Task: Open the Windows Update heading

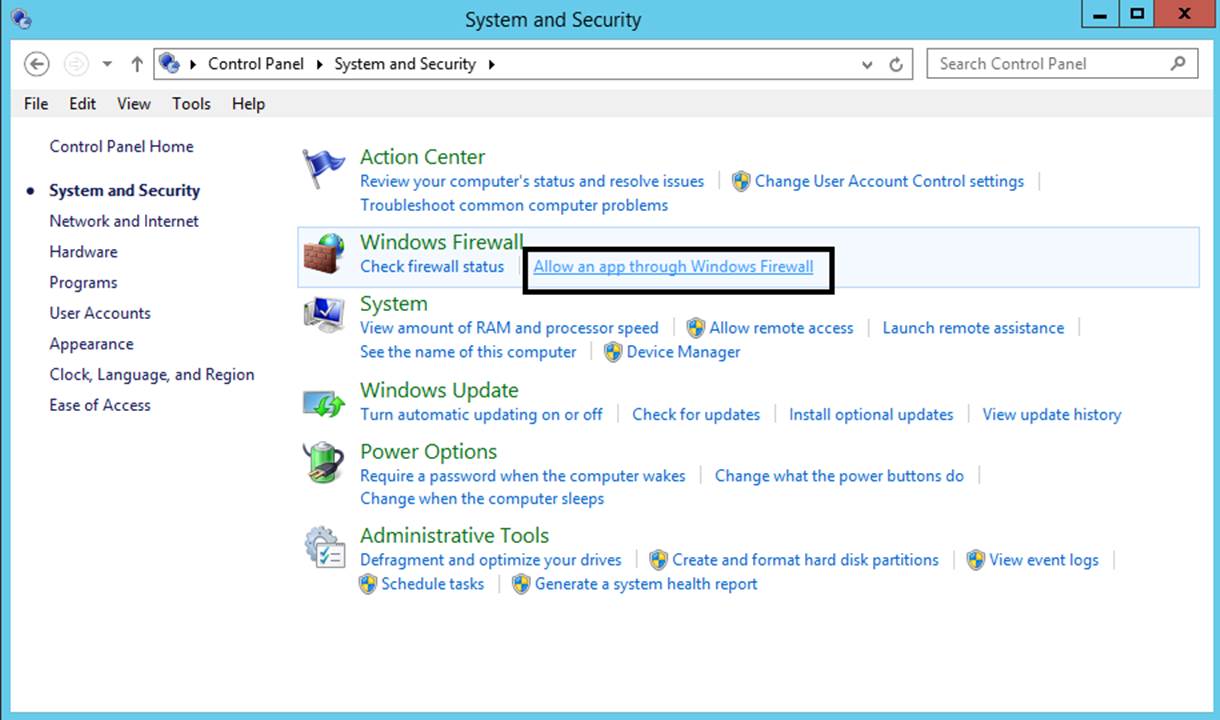Action: [x=439, y=390]
